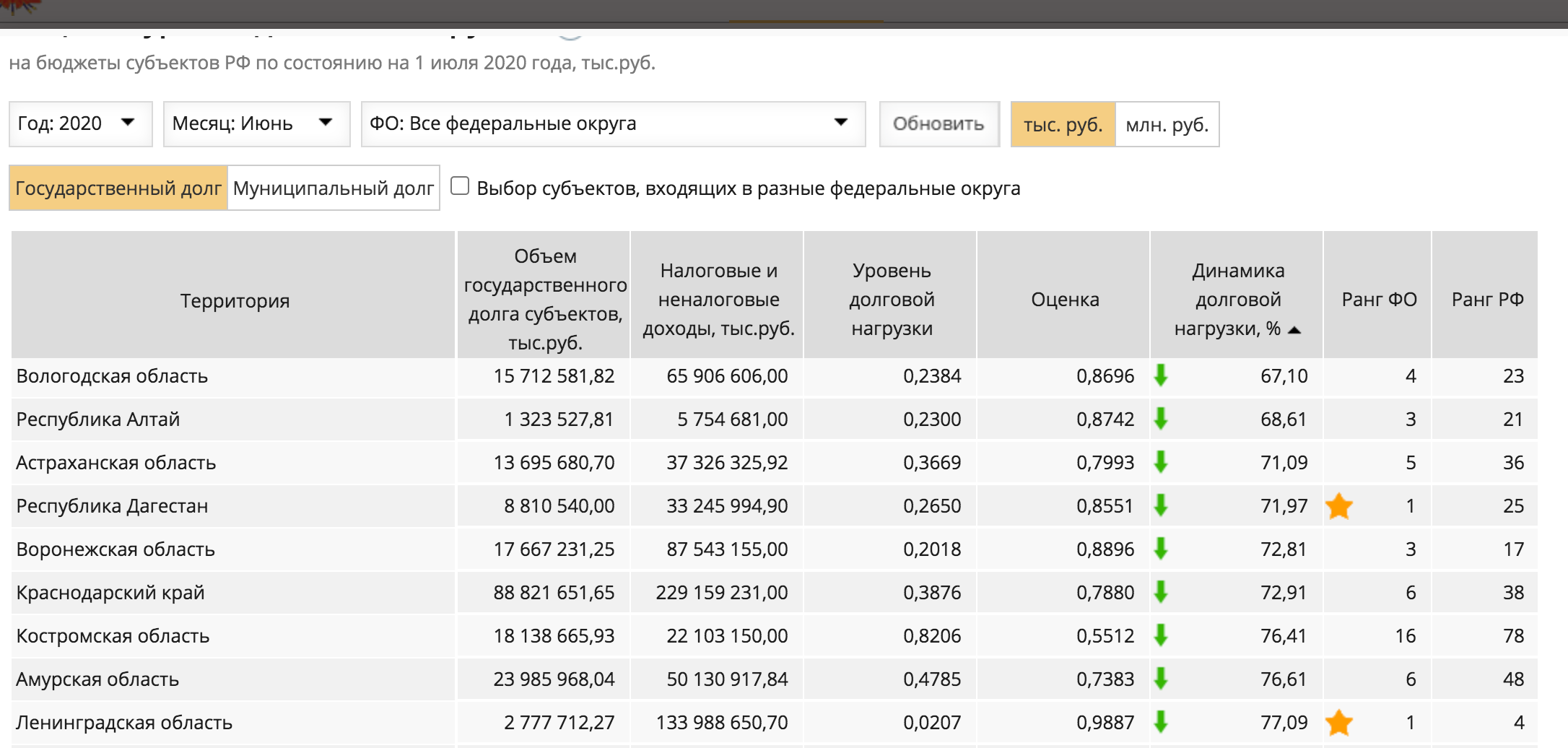Sort by the Оценка column header
This screenshot has height=748, width=1568.
(x=1064, y=299)
